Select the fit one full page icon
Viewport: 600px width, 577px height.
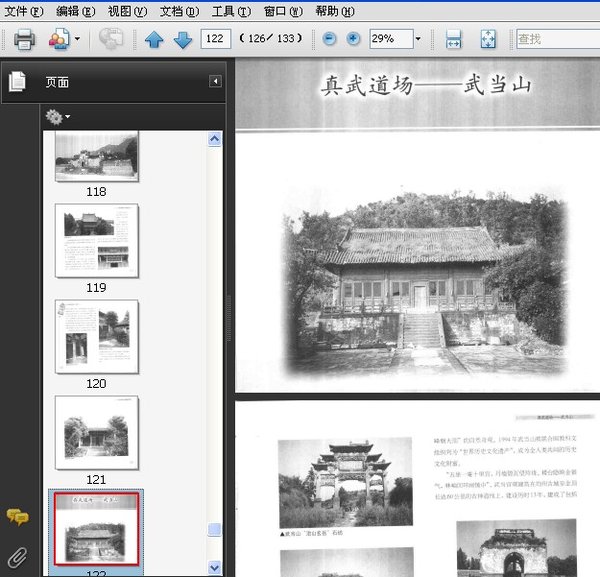pos(488,39)
